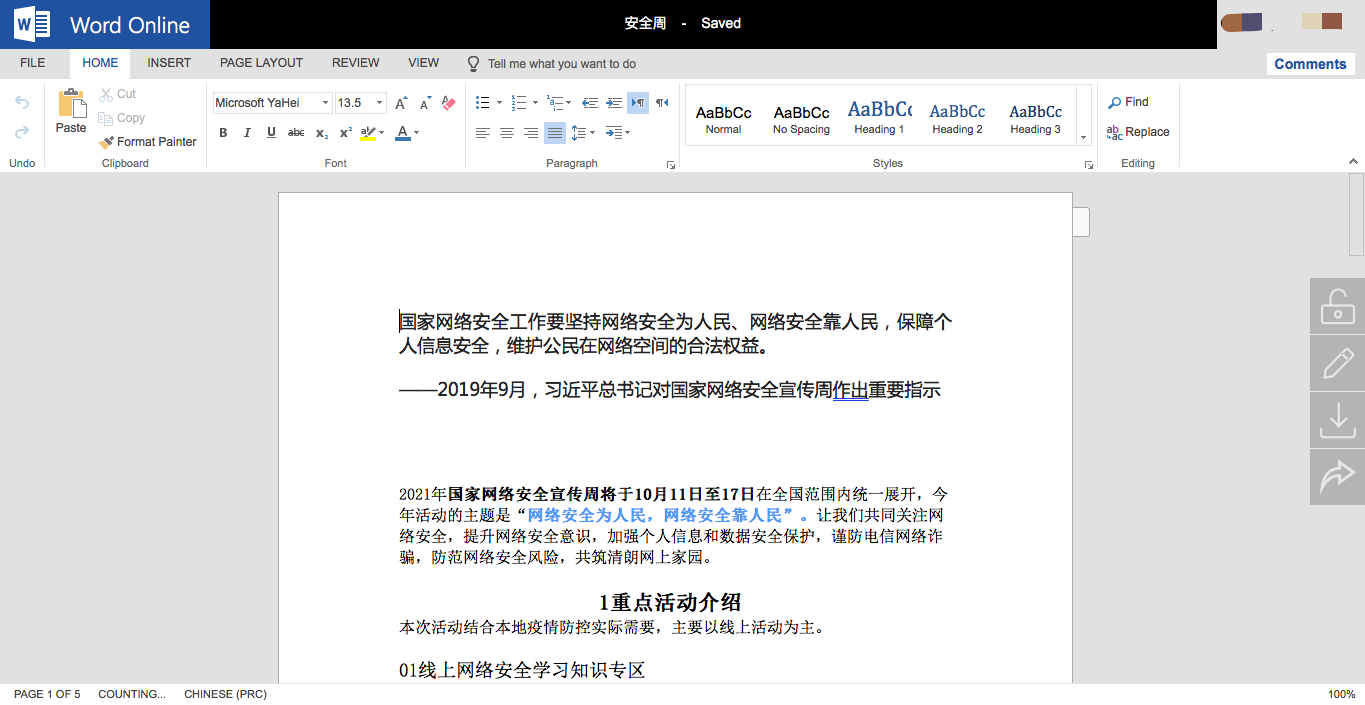The width and height of the screenshot is (1365, 705).
Task: Increase indent of the paragraph
Action: point(613,103)
